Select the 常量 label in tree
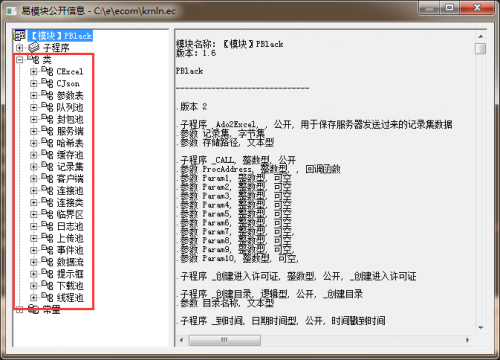Image resolution: width=500 pixels, height=360 pixels. click(x=52, y=310)
